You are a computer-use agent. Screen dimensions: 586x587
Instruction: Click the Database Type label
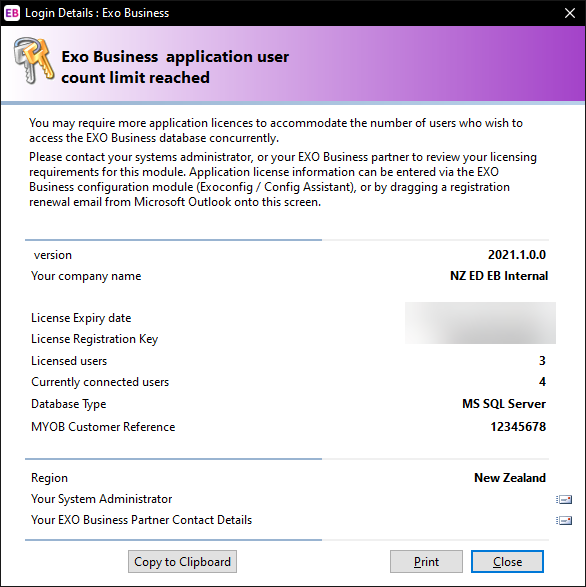click(x=69, y=404)
